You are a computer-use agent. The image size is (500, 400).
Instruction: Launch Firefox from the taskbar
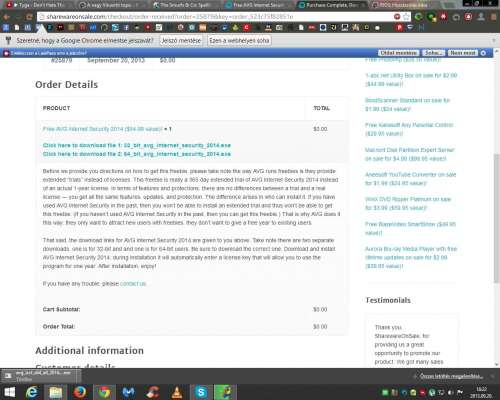click(80, 392)
